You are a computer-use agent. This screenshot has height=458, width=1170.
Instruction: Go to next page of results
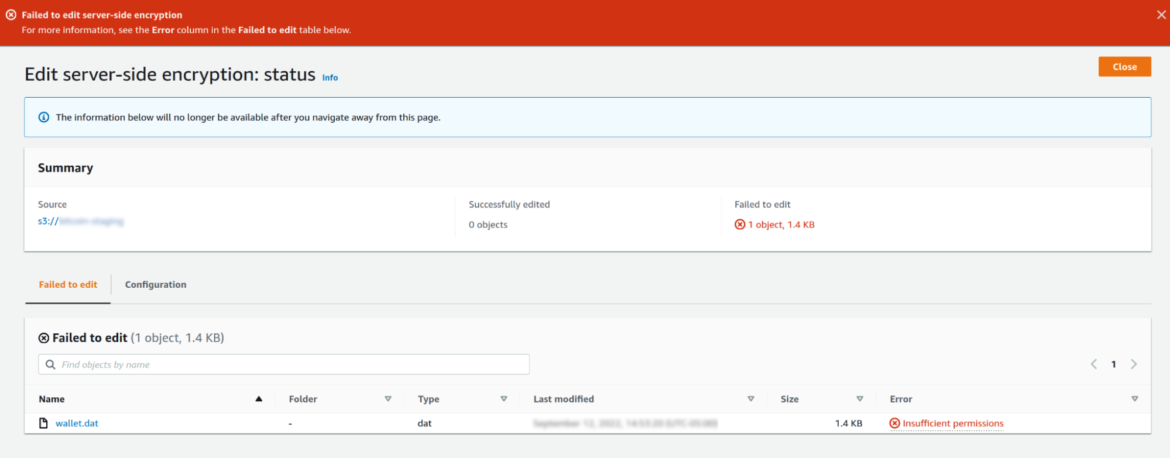pyautogui.click(x=1133, y=364)
